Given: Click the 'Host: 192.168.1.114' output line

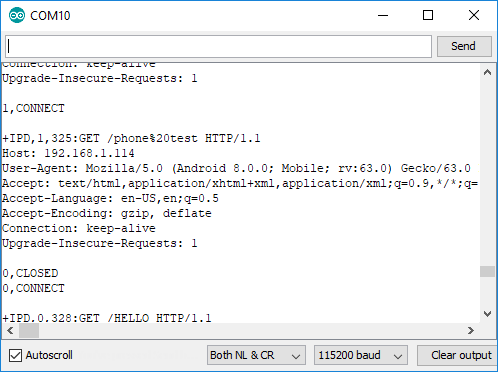Looking at the screenshot, I should coord(68,153).
